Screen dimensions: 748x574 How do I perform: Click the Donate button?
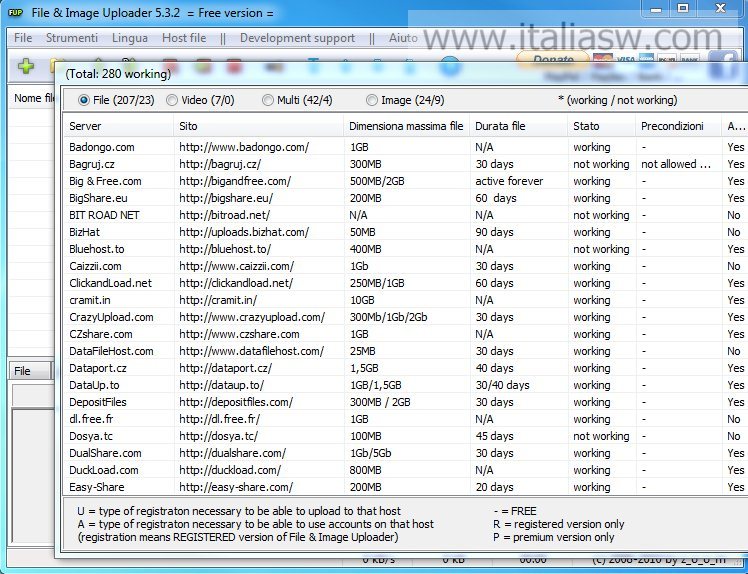click(553, 60)
